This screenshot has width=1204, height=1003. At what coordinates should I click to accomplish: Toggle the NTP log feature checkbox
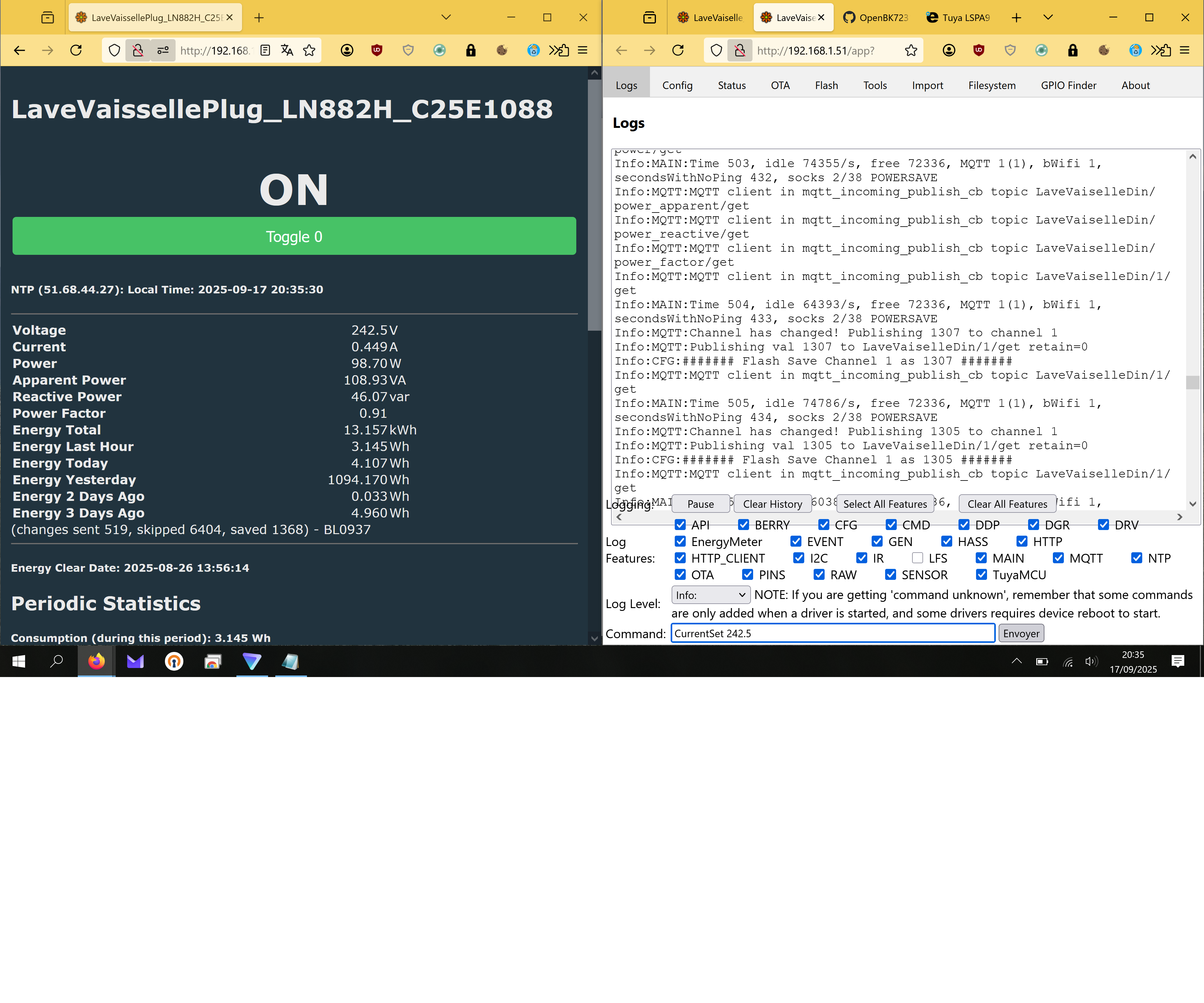(x=1137, y=558)
